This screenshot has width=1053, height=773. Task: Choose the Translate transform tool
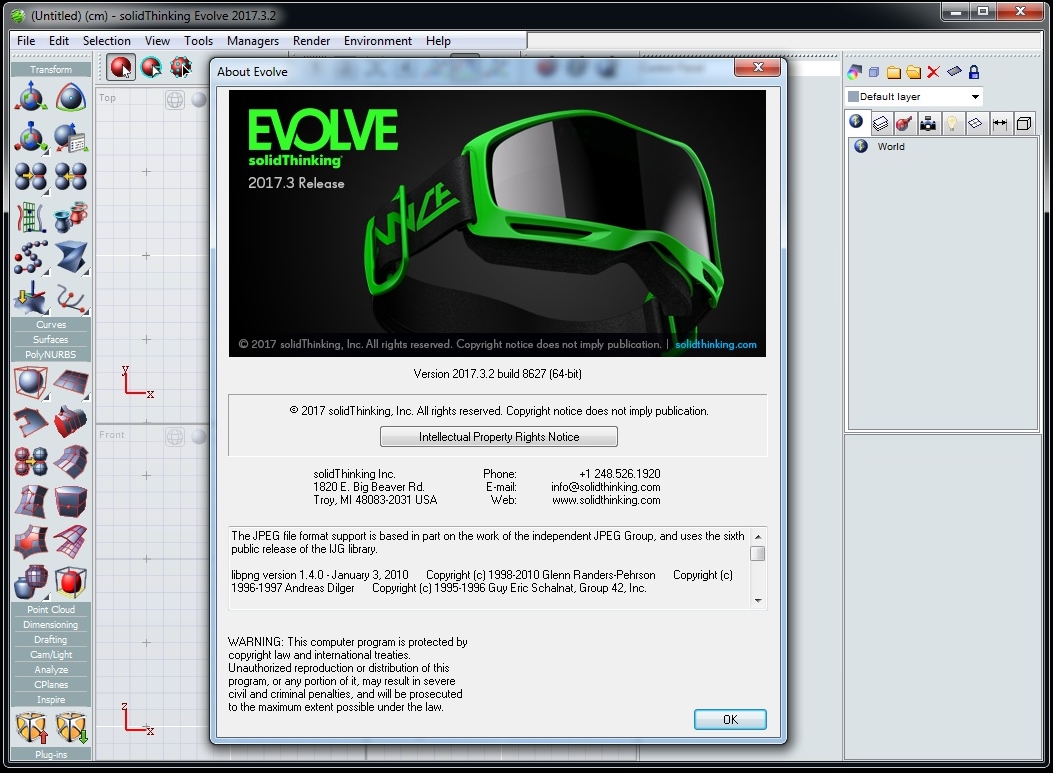31,97
